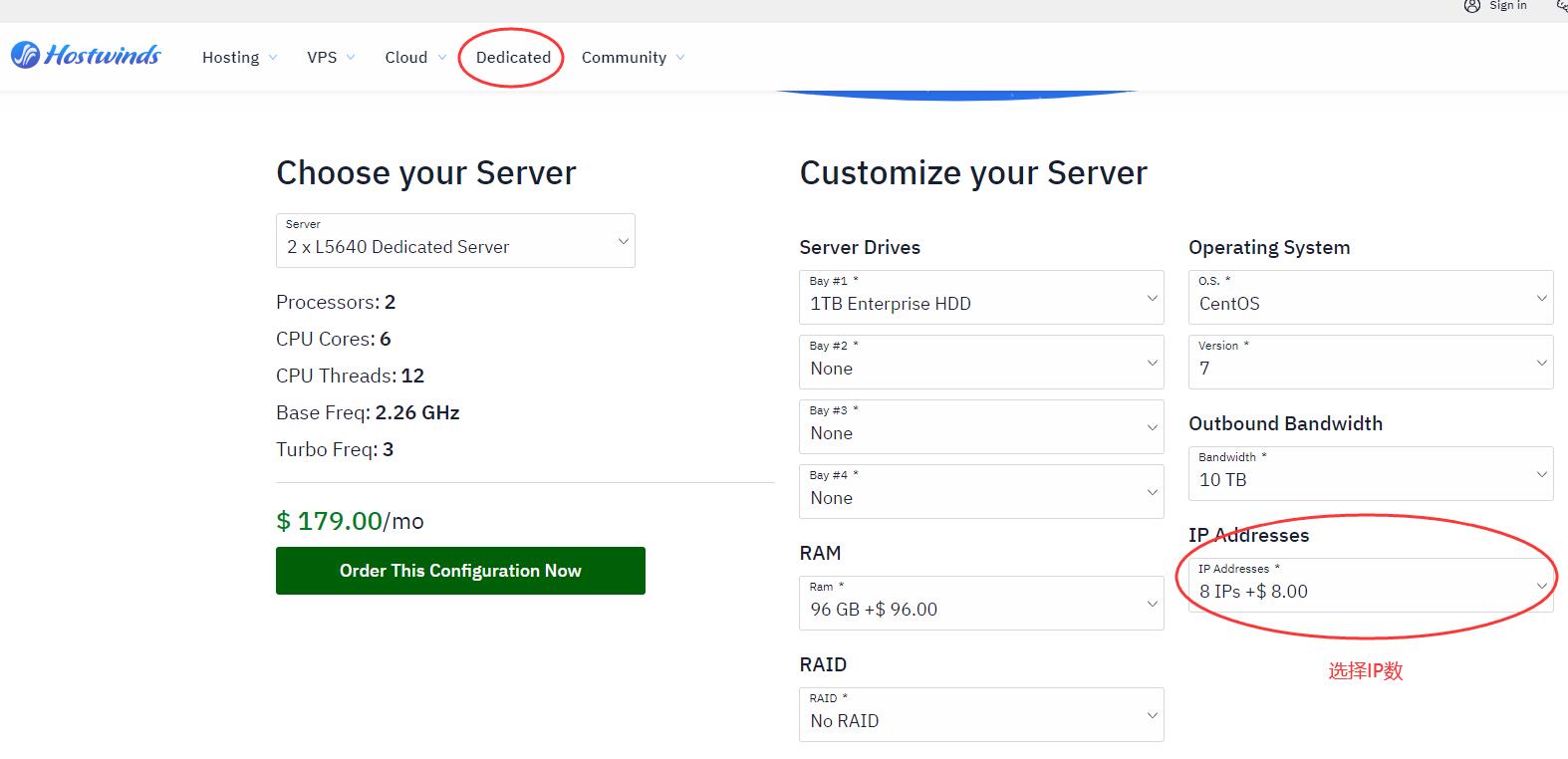Click the Operating System section label

(x=1269, y=247)
